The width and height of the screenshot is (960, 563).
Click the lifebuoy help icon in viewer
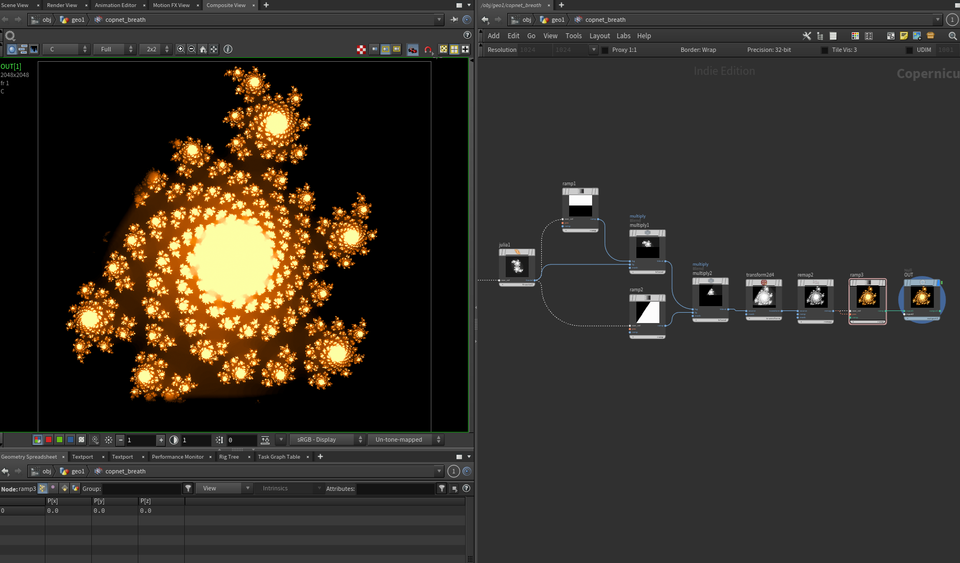point(361,49)
